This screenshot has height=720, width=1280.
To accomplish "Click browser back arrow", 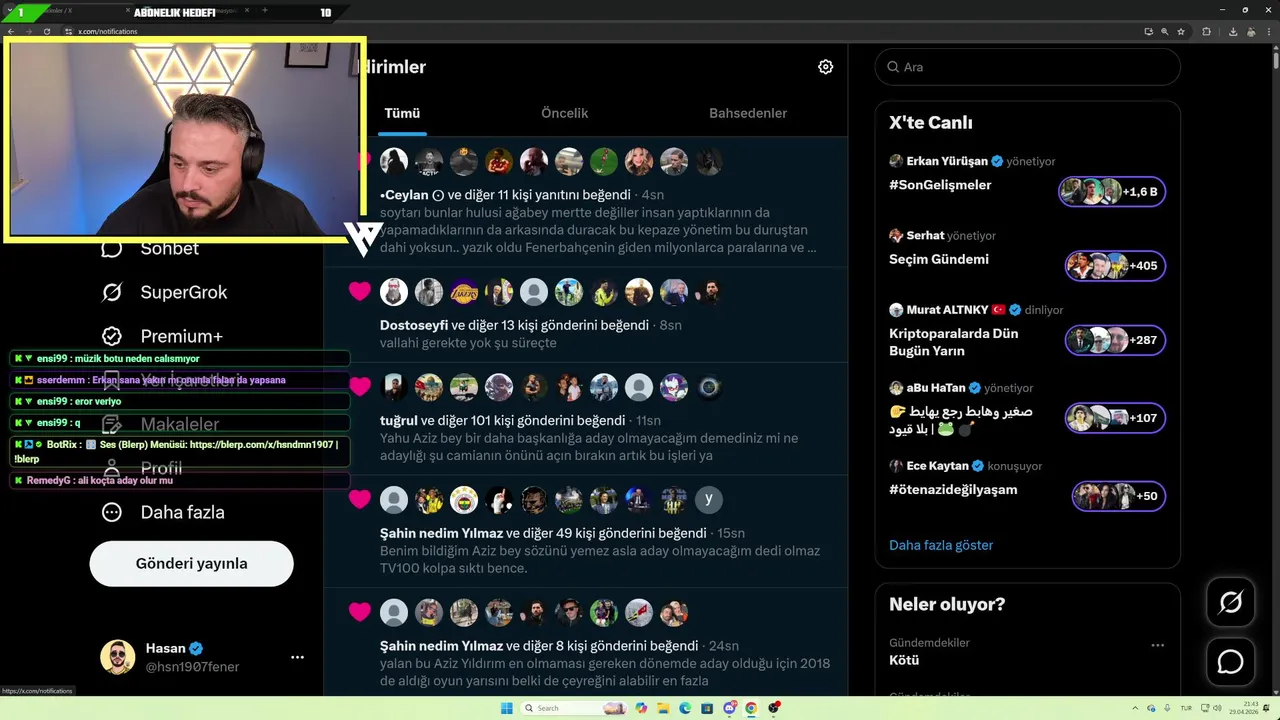I will (11, 32).
